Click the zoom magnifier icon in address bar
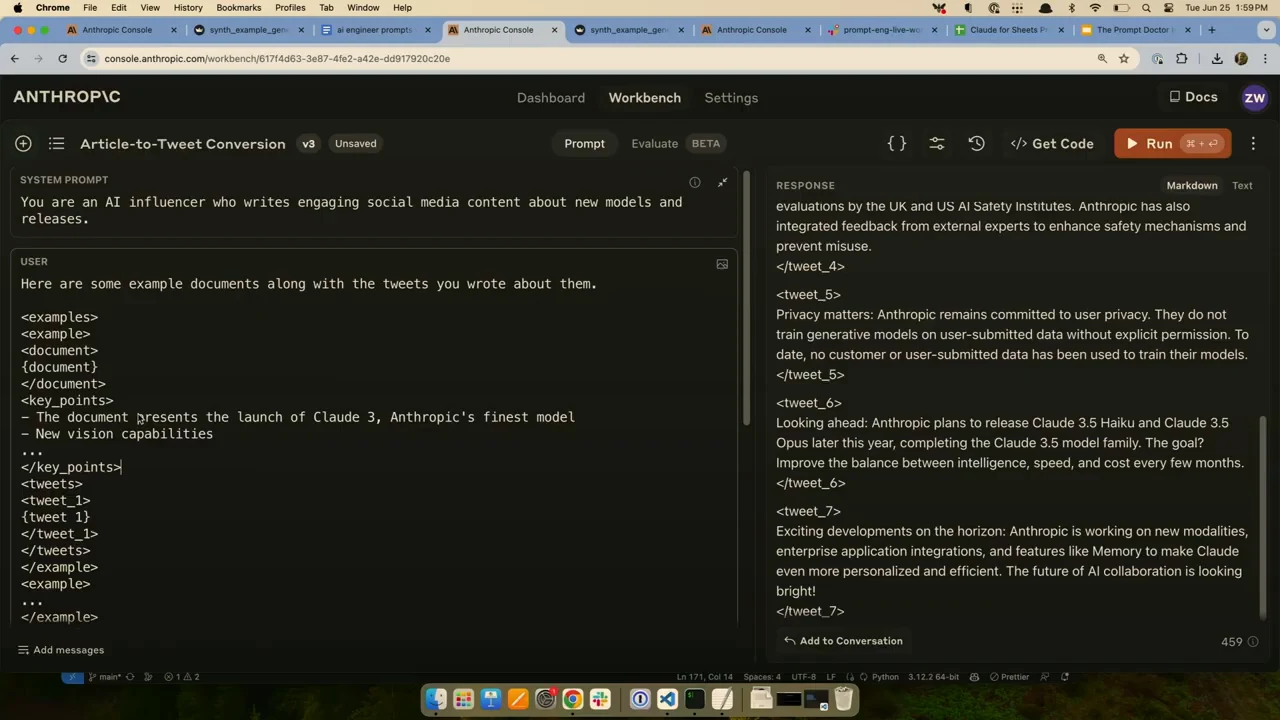The width and height of the screenshot is (1280, 720). click(x=1102, y=59)
